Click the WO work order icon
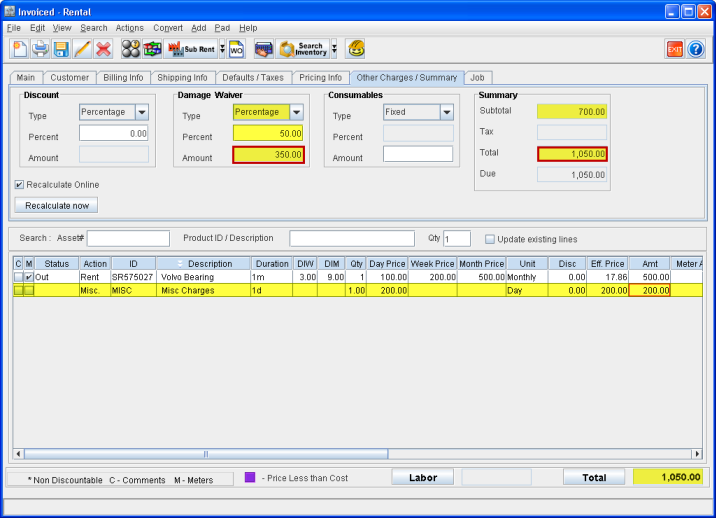 [237, 48]
